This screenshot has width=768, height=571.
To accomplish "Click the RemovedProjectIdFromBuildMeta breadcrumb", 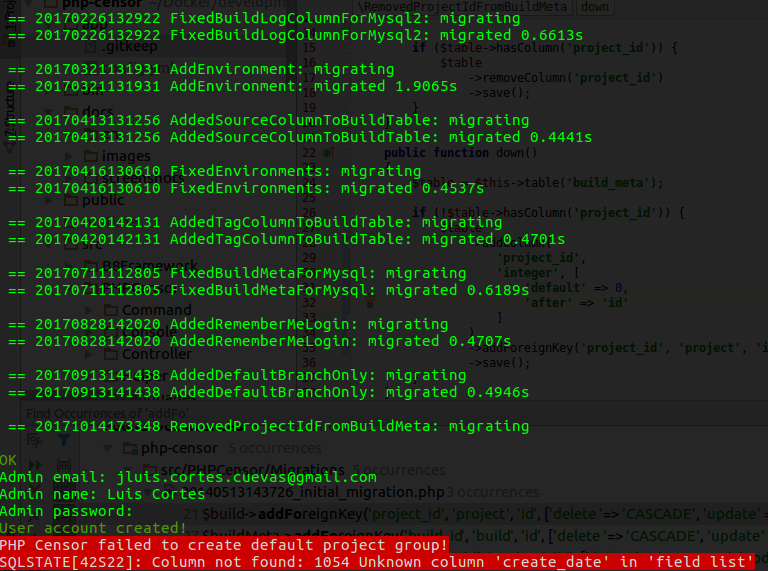I will coord(463,7).
